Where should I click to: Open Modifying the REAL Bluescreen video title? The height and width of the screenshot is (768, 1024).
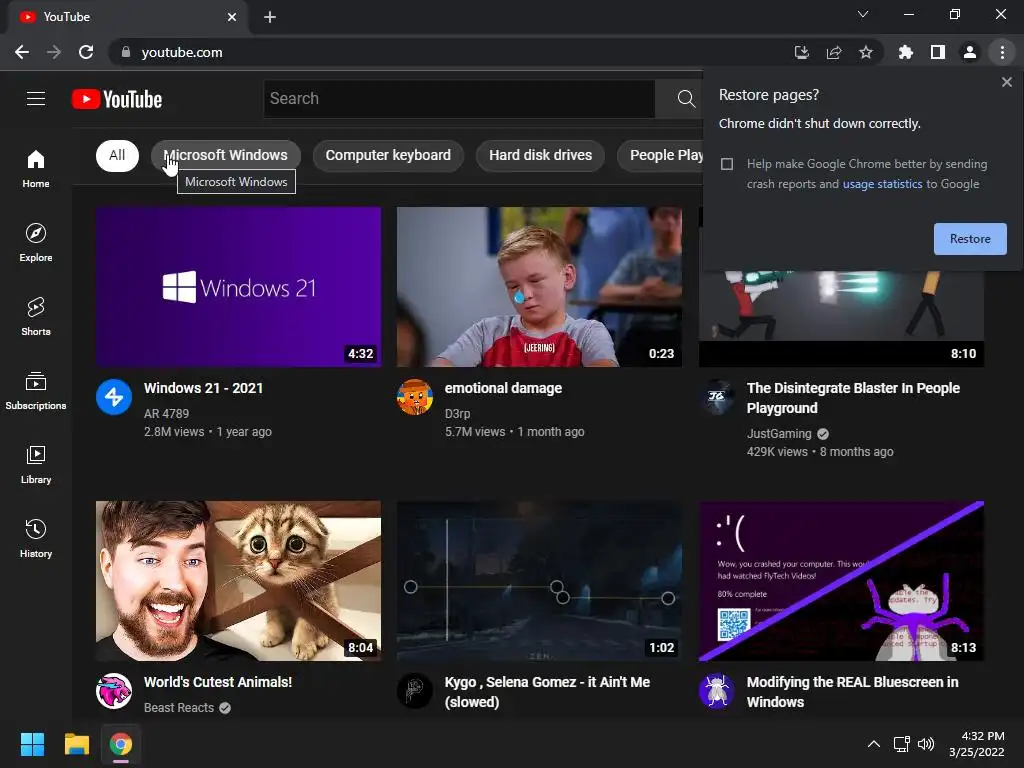[x=852, y=692]
